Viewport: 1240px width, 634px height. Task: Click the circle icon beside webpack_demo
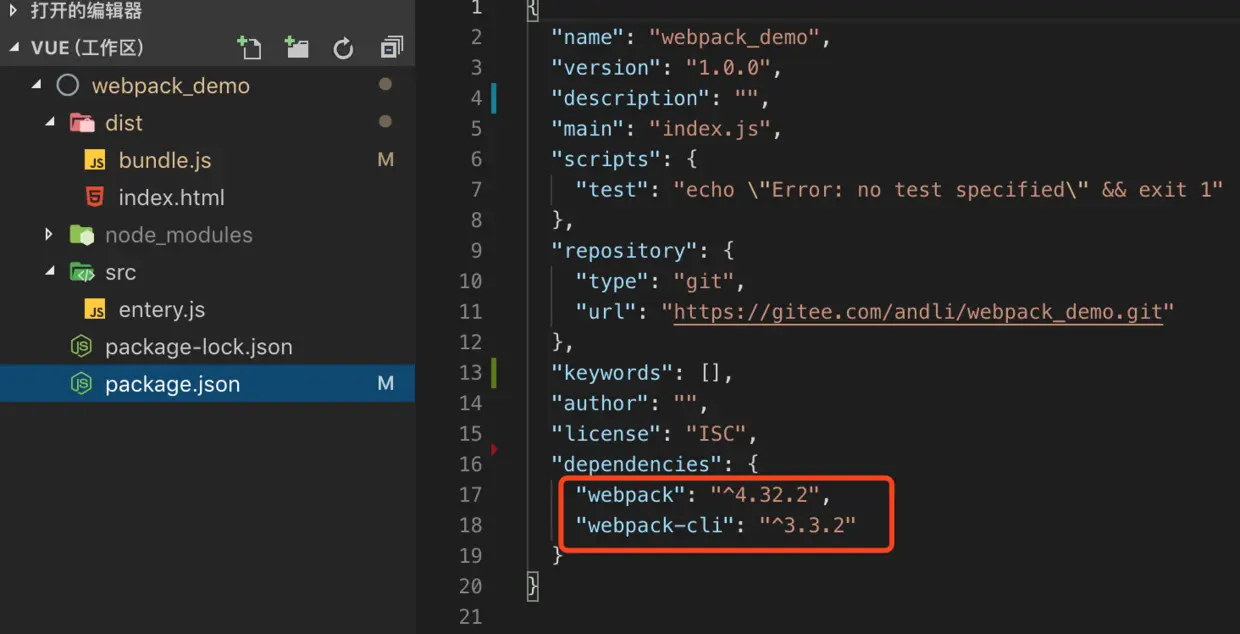(x=67, y=85)
